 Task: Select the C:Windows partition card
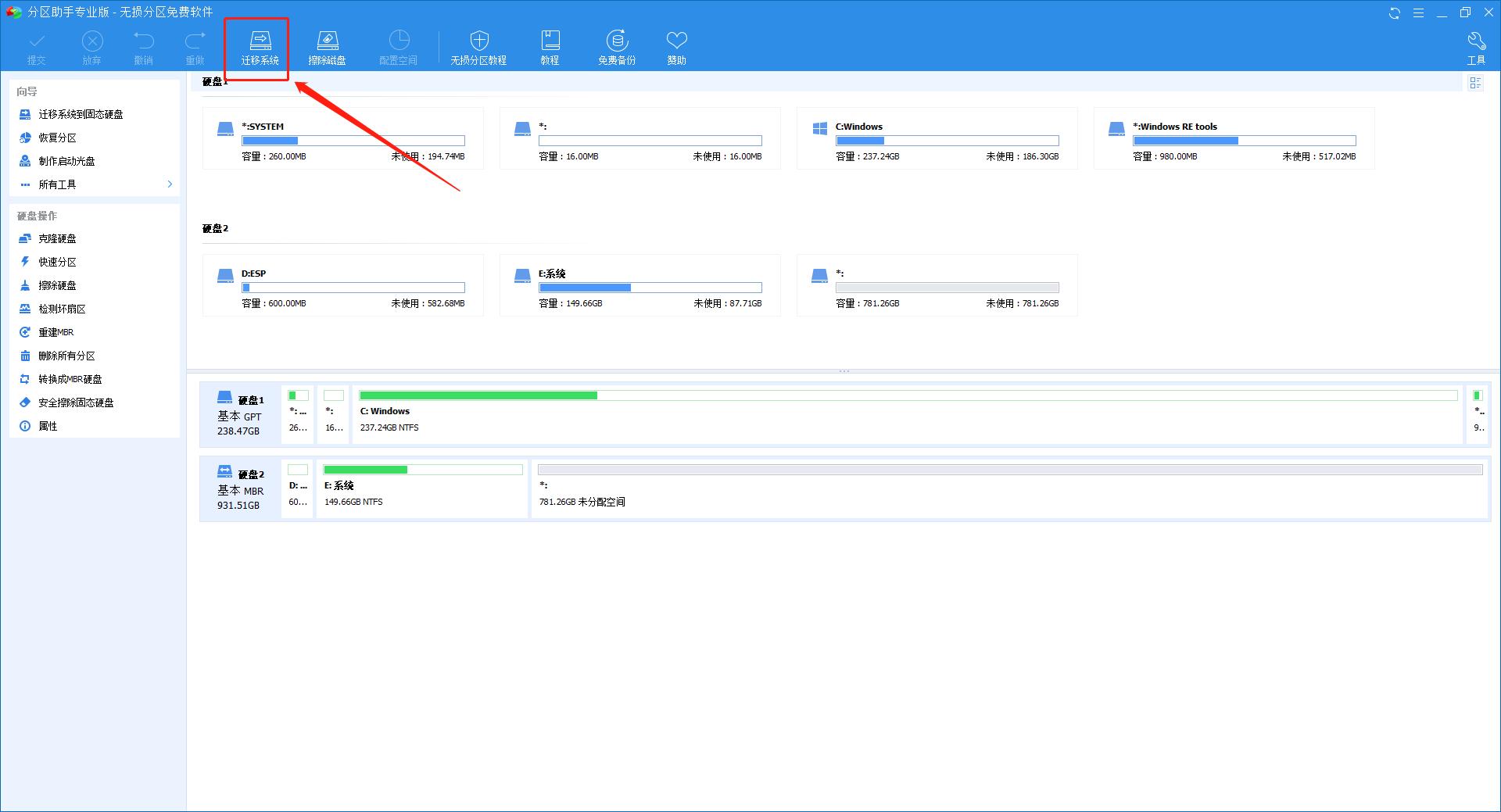tap(937, 139)
